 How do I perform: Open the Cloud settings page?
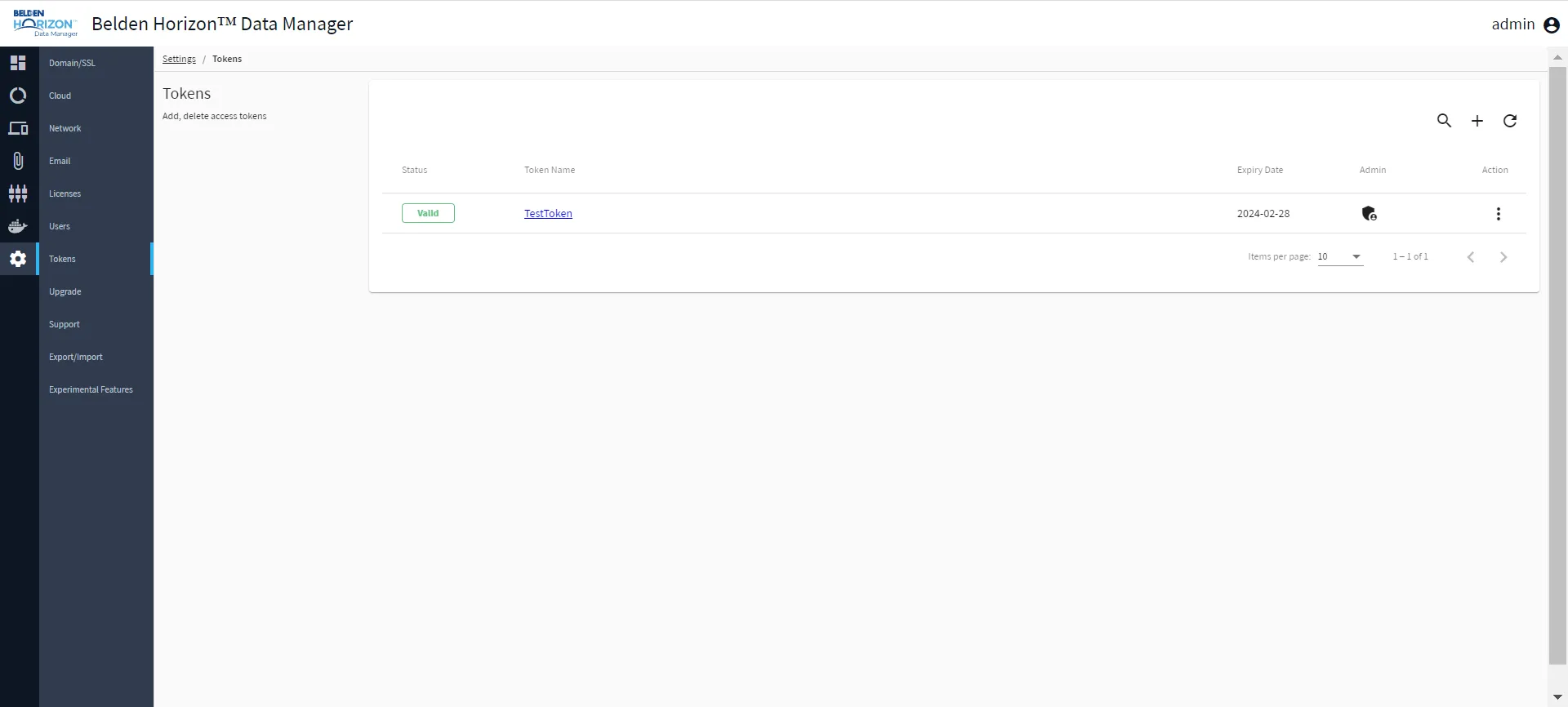(96, 96)
